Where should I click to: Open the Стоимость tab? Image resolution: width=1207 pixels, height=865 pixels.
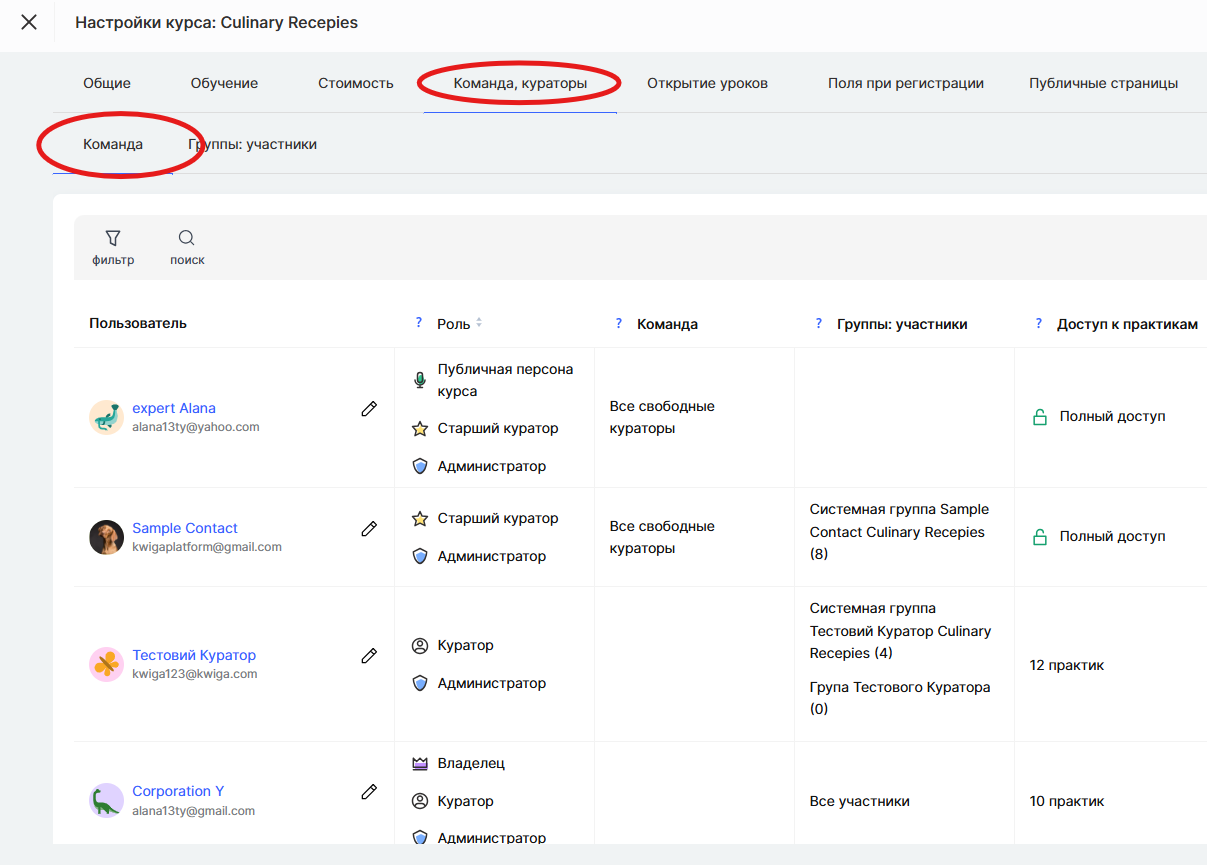click(356, 83)
